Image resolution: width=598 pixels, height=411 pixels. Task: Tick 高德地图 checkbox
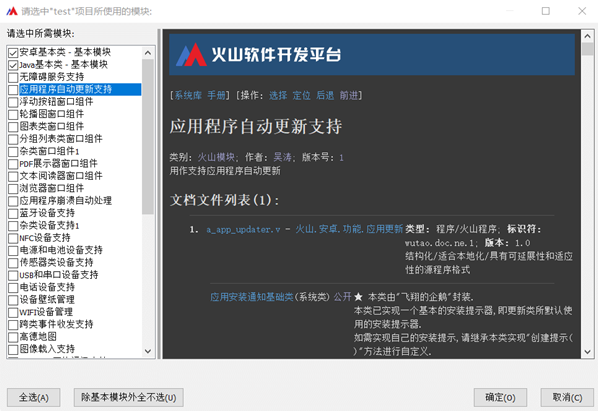(13, 337)
